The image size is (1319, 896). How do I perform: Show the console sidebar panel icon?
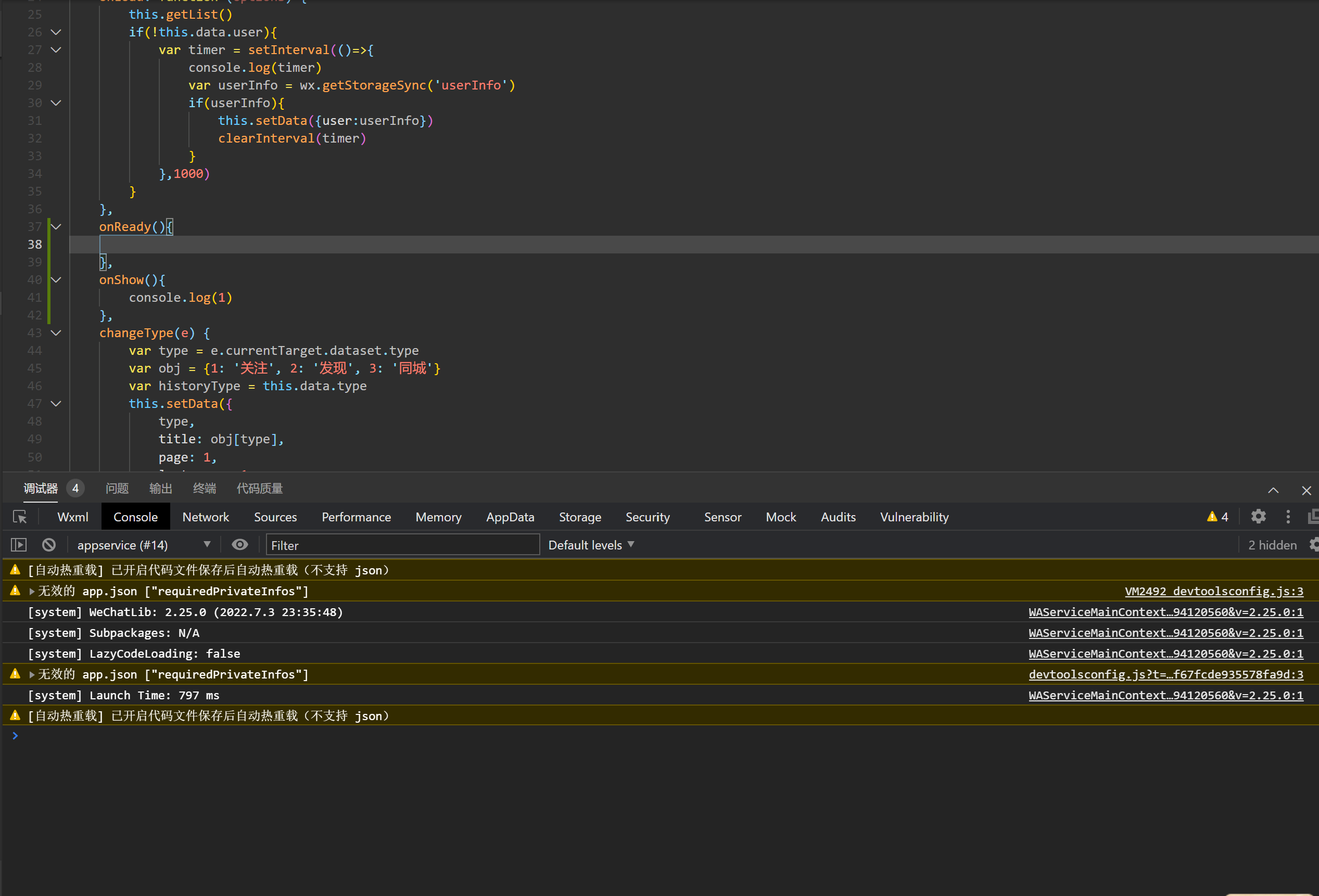[19, 545]
